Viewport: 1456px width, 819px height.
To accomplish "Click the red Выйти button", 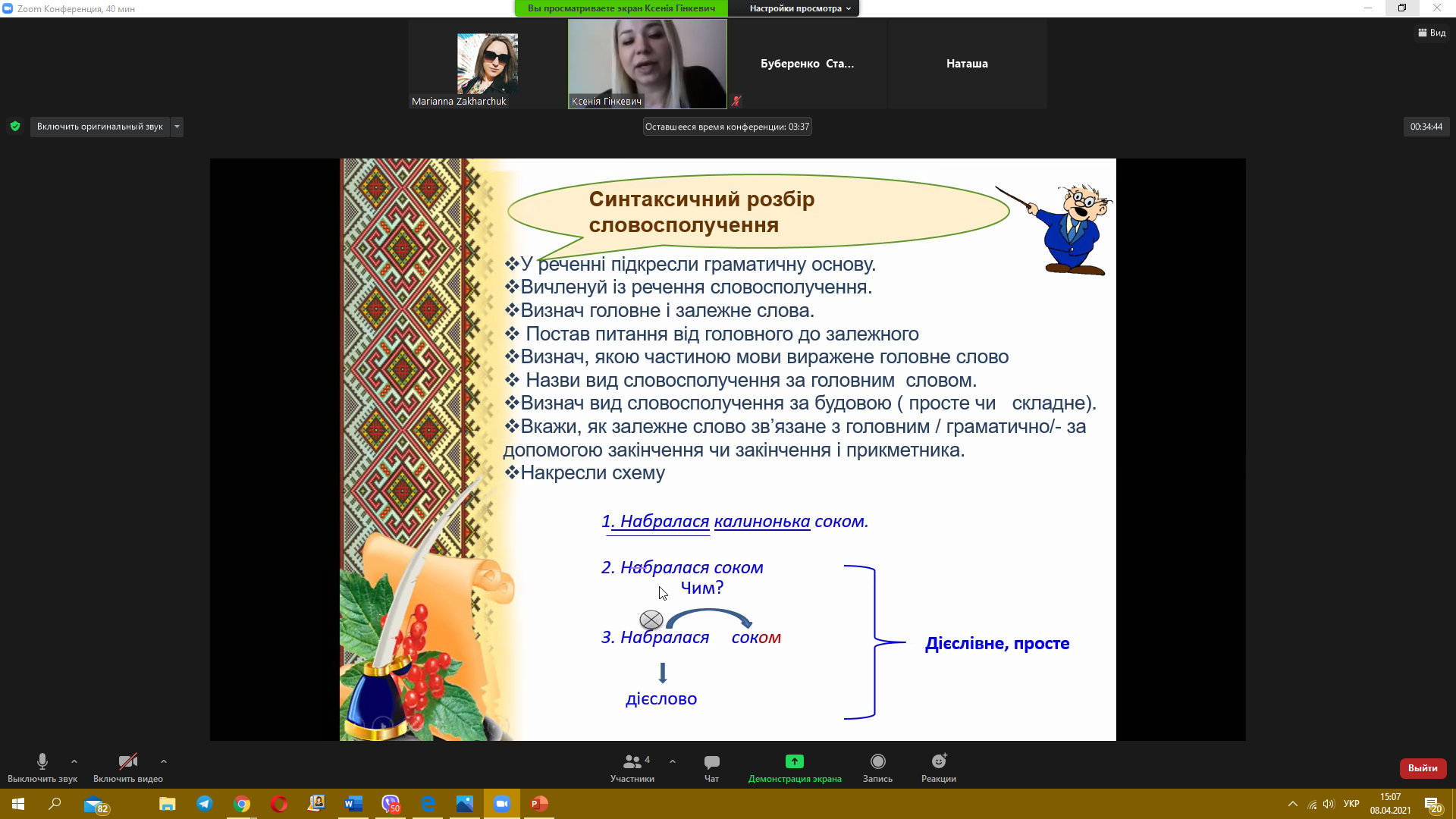I will click(x=1422, y=768).
